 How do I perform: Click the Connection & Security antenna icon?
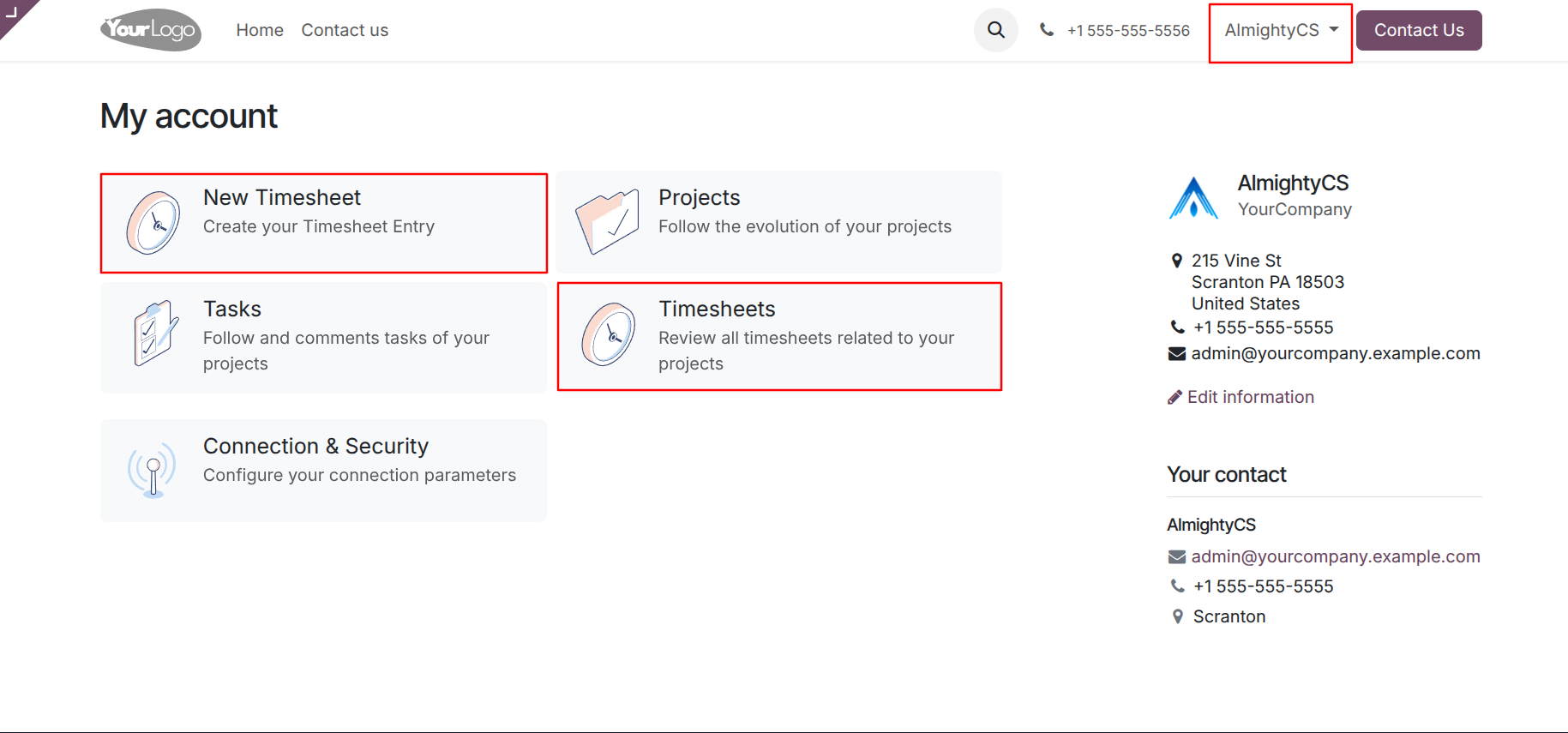pyautogui.click(x=153, y=470)
